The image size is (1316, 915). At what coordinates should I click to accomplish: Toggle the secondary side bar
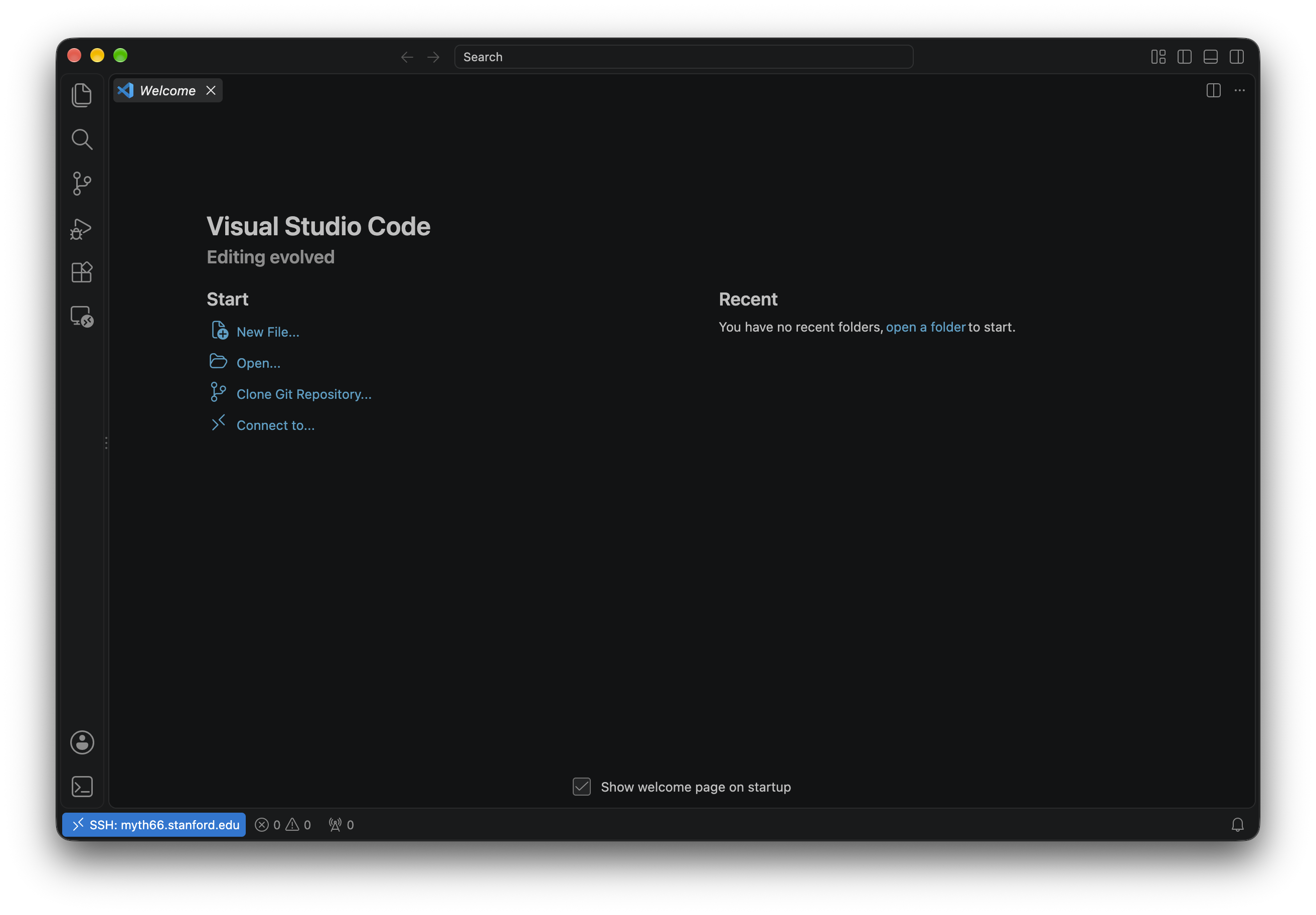[1237, 57]
